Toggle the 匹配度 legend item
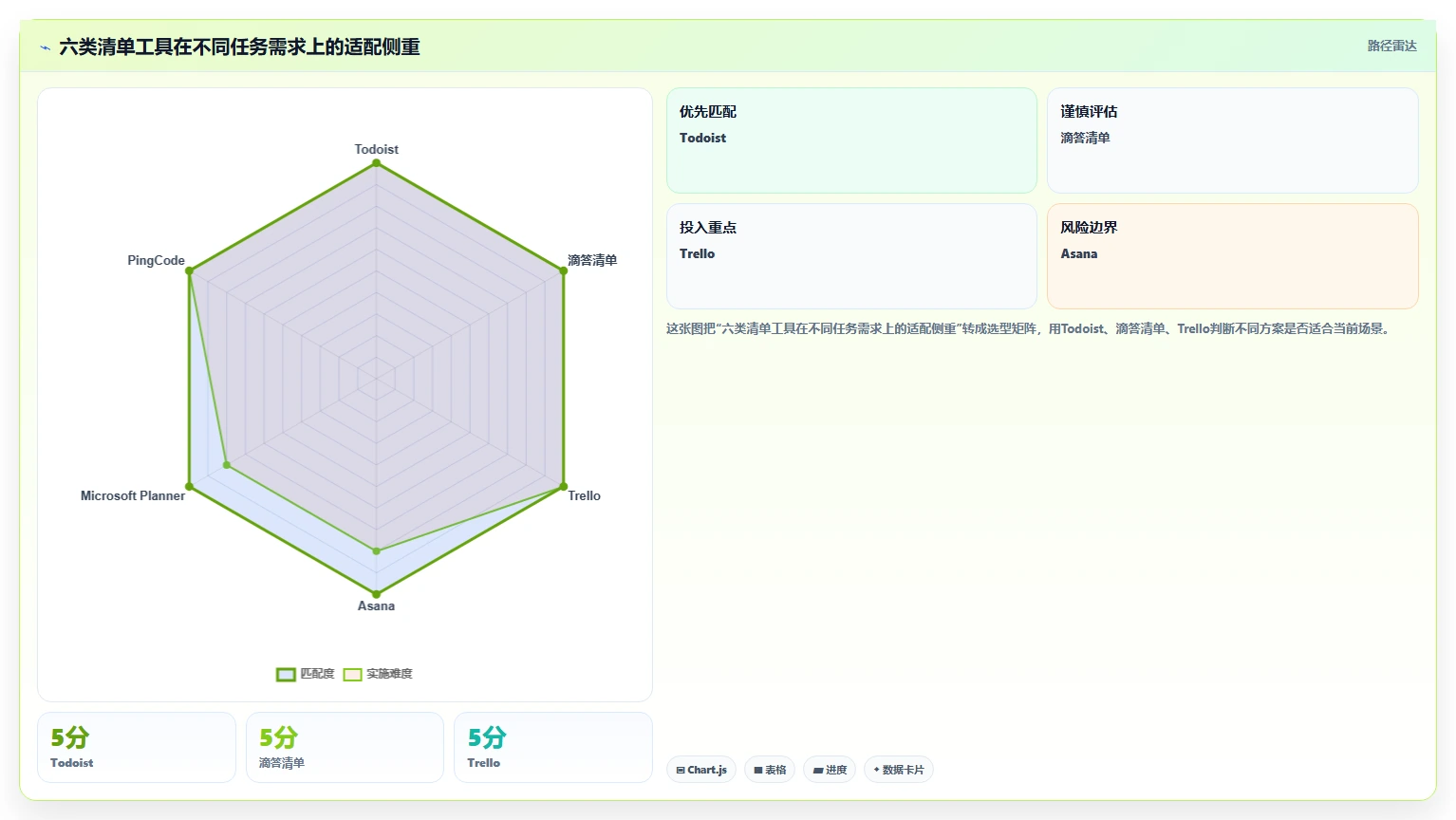 click(306, 674)
